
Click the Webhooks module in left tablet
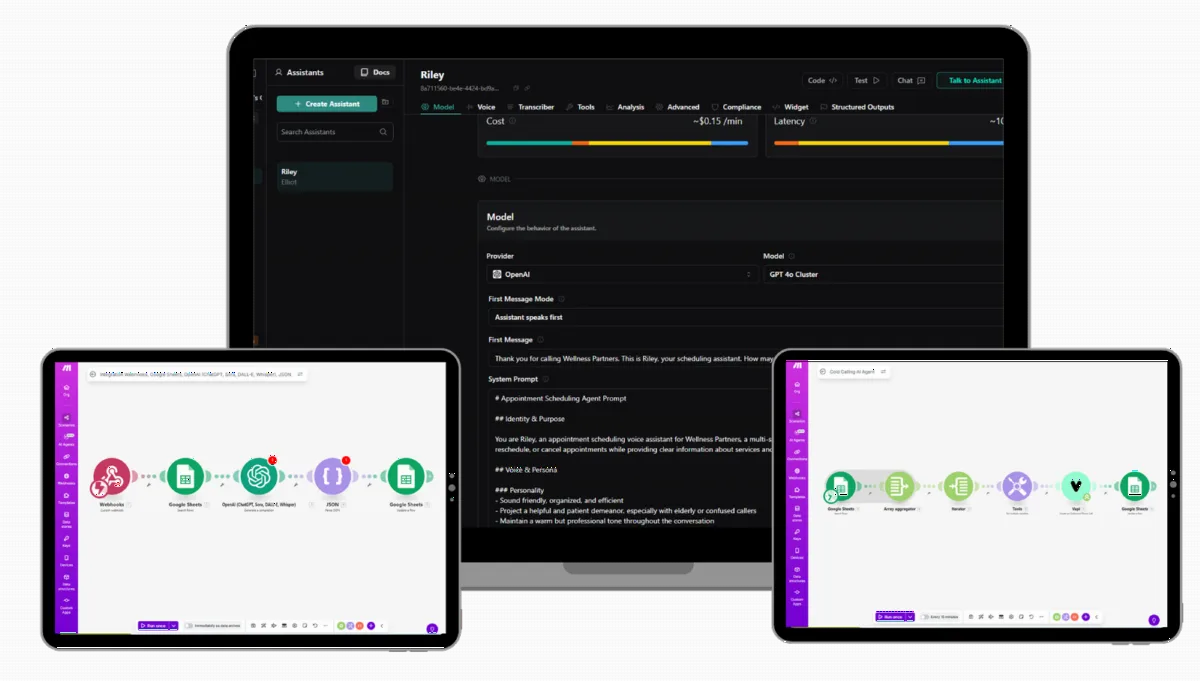pyautogui.click(x=112, y=477)
